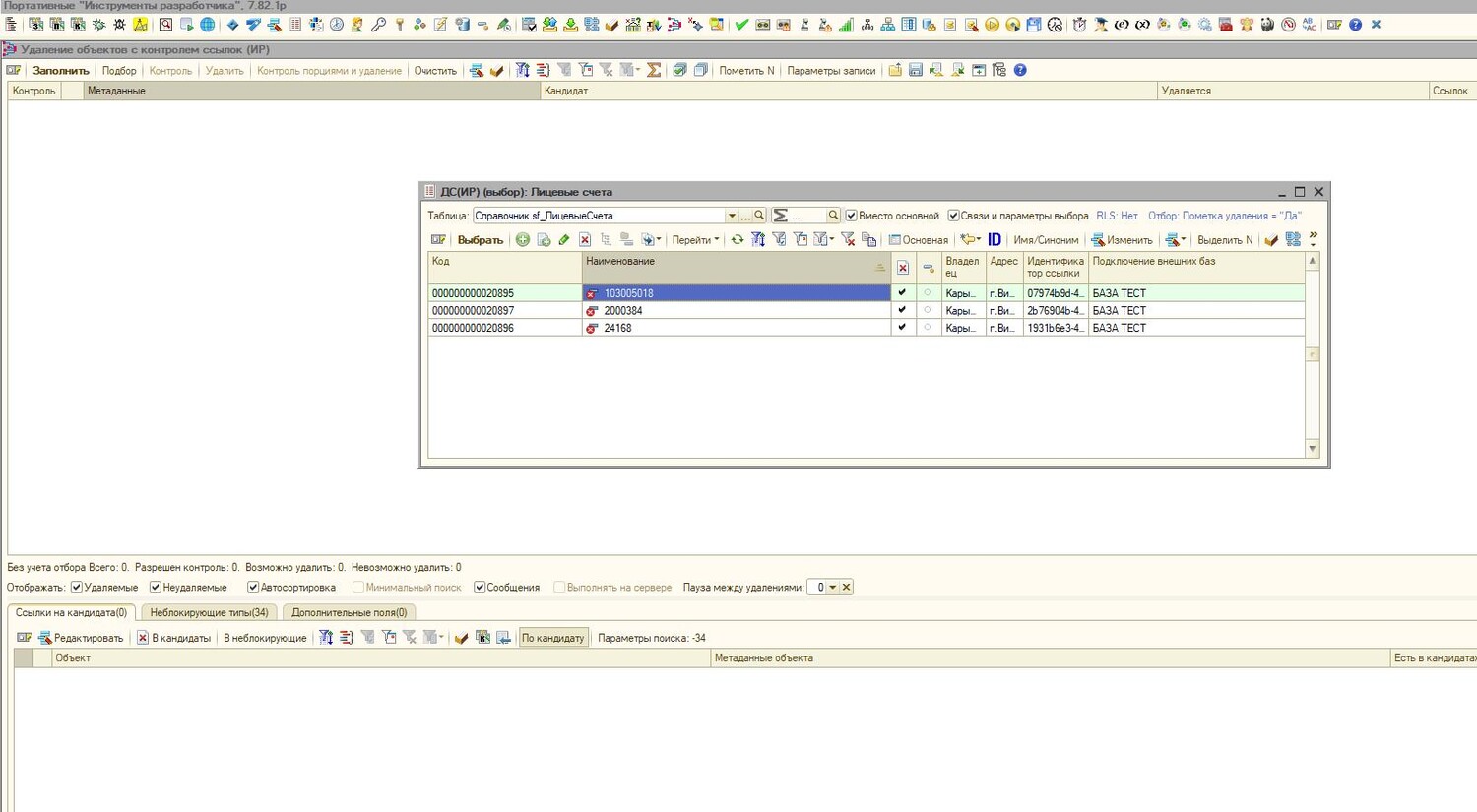
Task: Click the scroll down arrow in selection list
Action: point(1313,449)
